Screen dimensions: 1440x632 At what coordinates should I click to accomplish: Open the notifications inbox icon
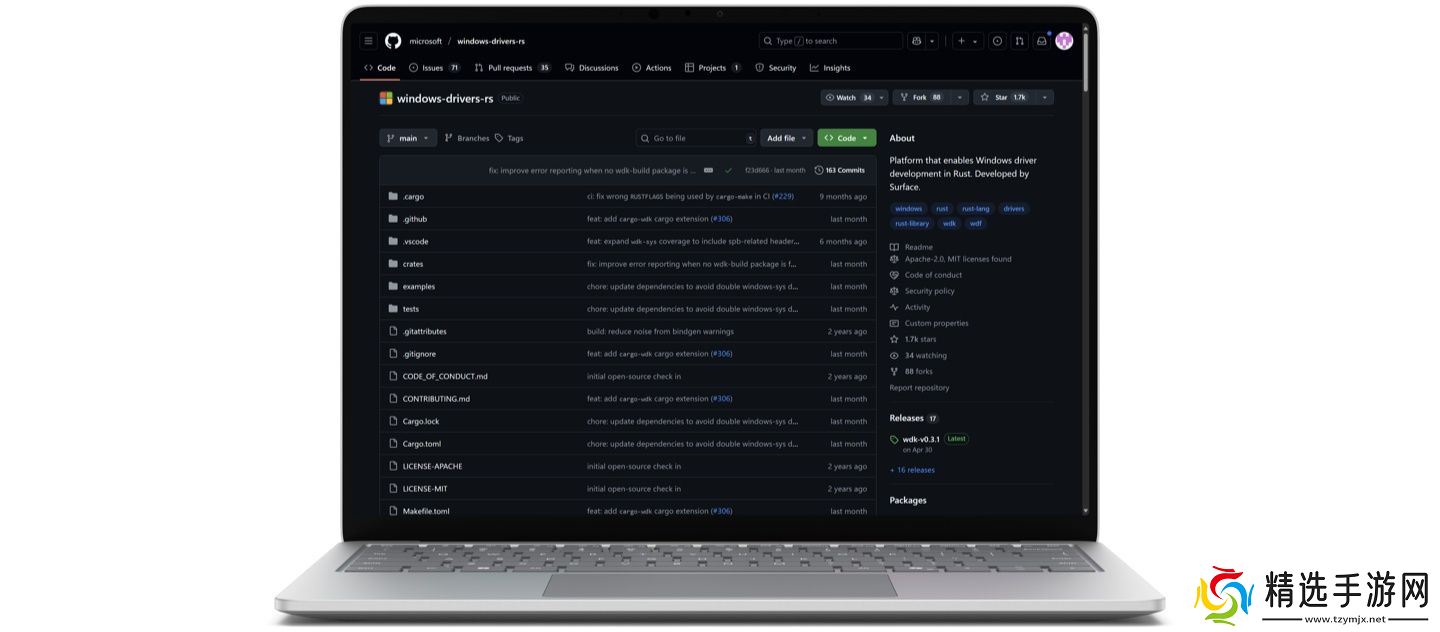tap(1041, 41)
